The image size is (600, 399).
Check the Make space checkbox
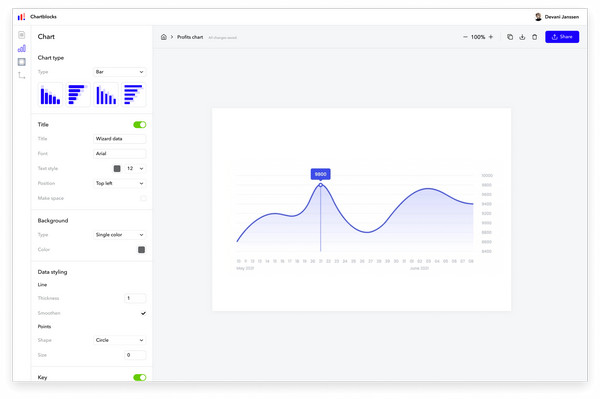[x=143, y=198]
